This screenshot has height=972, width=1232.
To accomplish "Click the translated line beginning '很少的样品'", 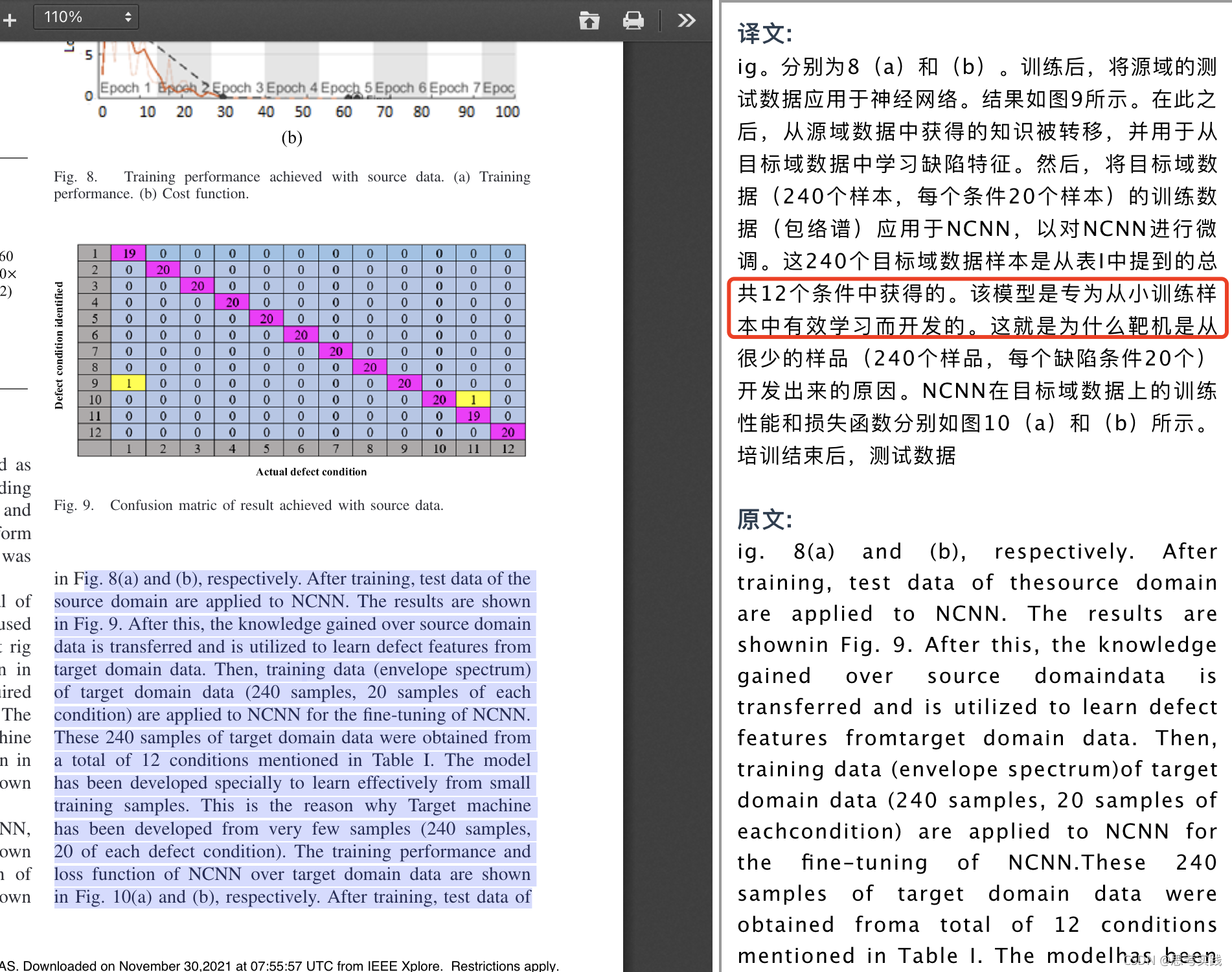I will pos(972,358).
